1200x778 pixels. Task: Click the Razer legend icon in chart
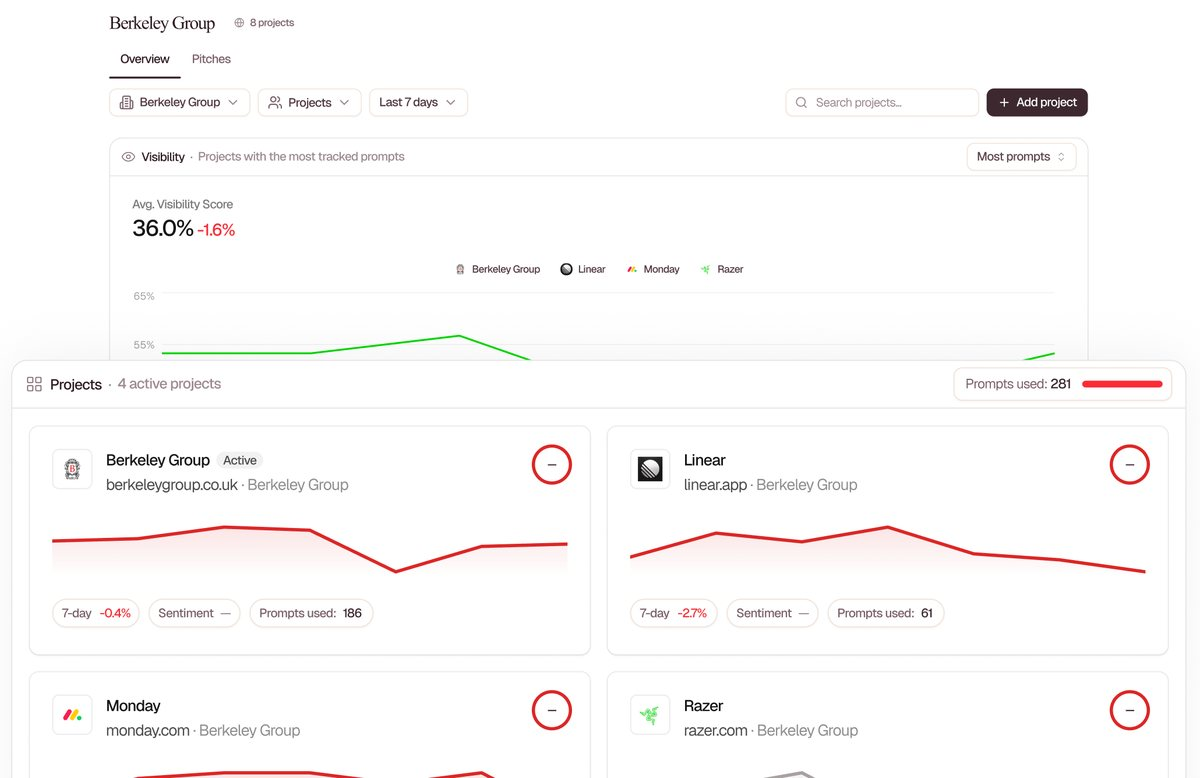pos(706,269)
